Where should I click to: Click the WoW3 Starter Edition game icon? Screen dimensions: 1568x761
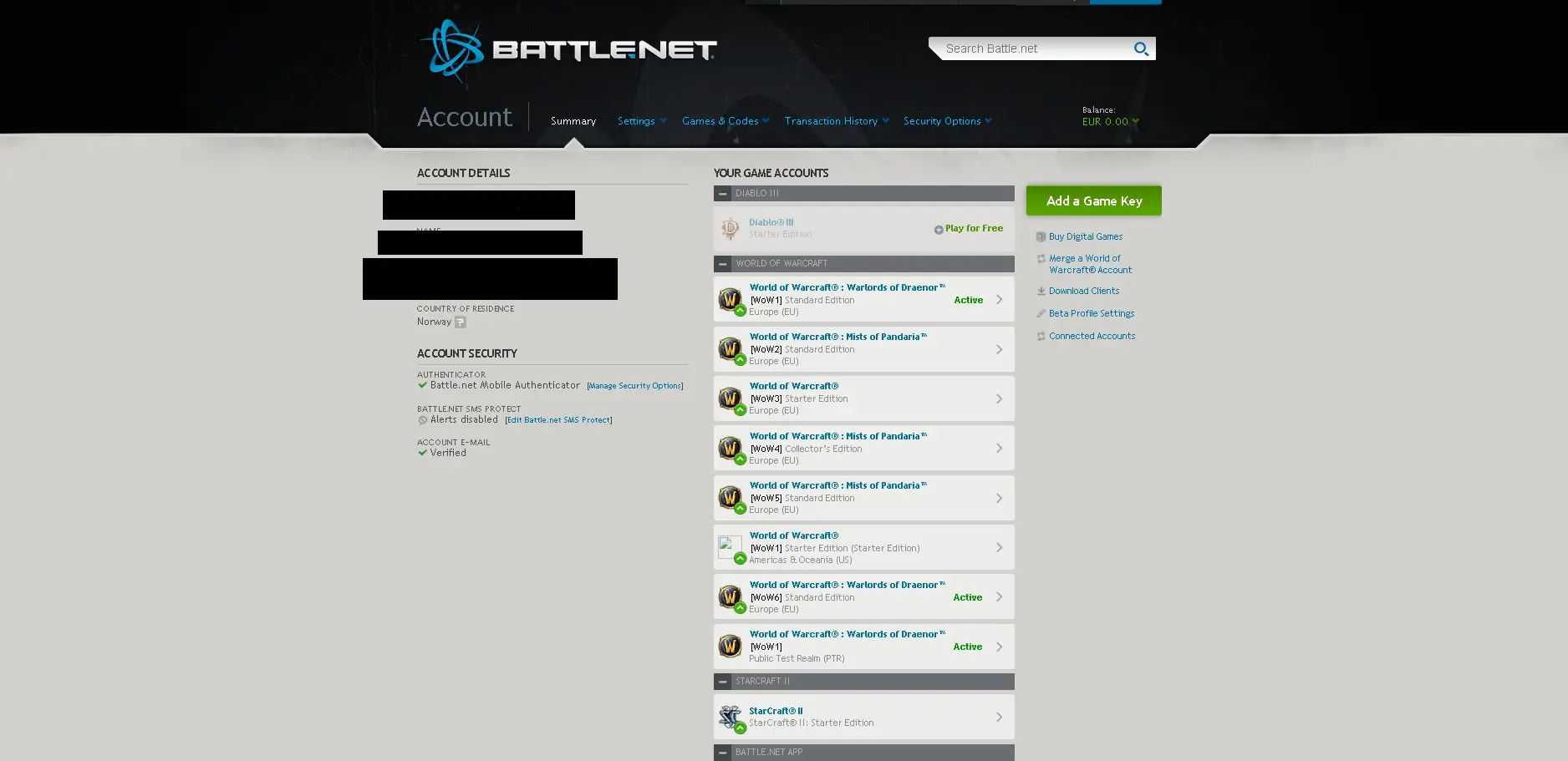coord(730,398)
